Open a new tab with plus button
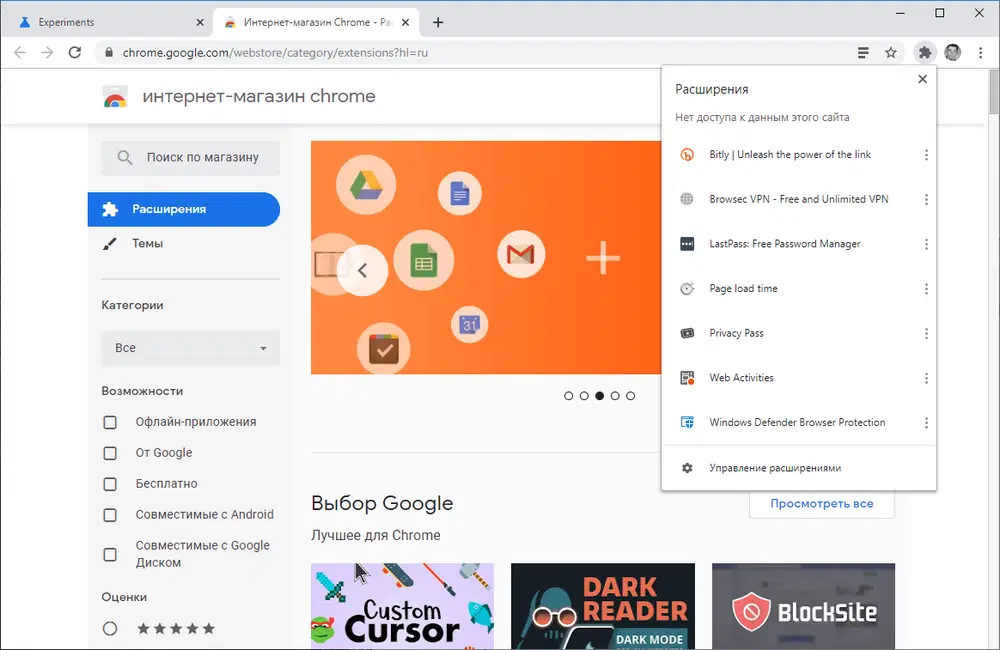This screenshot has width=1000, height=650. (438, 22)
